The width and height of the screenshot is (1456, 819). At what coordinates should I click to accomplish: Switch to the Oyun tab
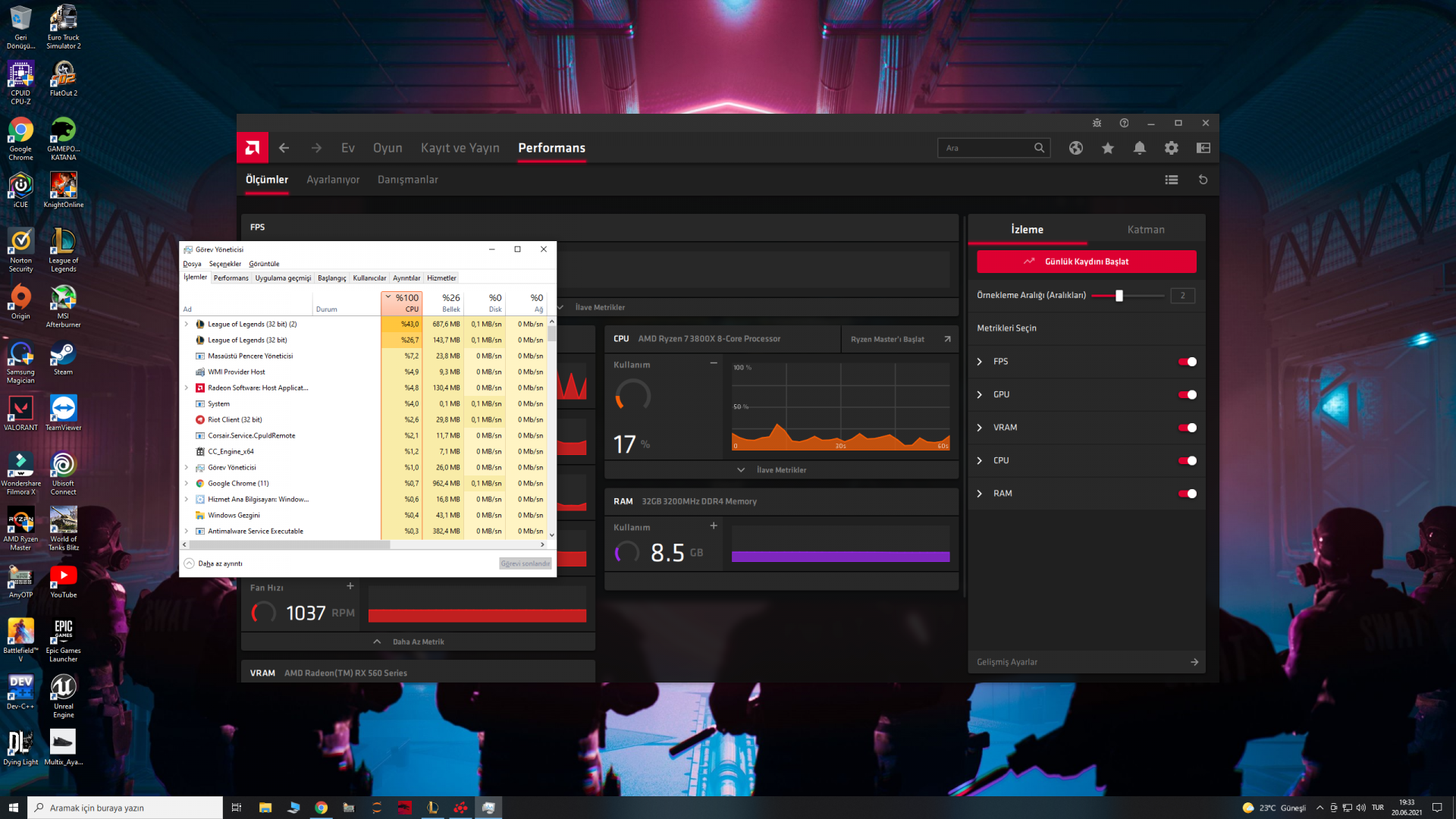[x=387, y=148]
